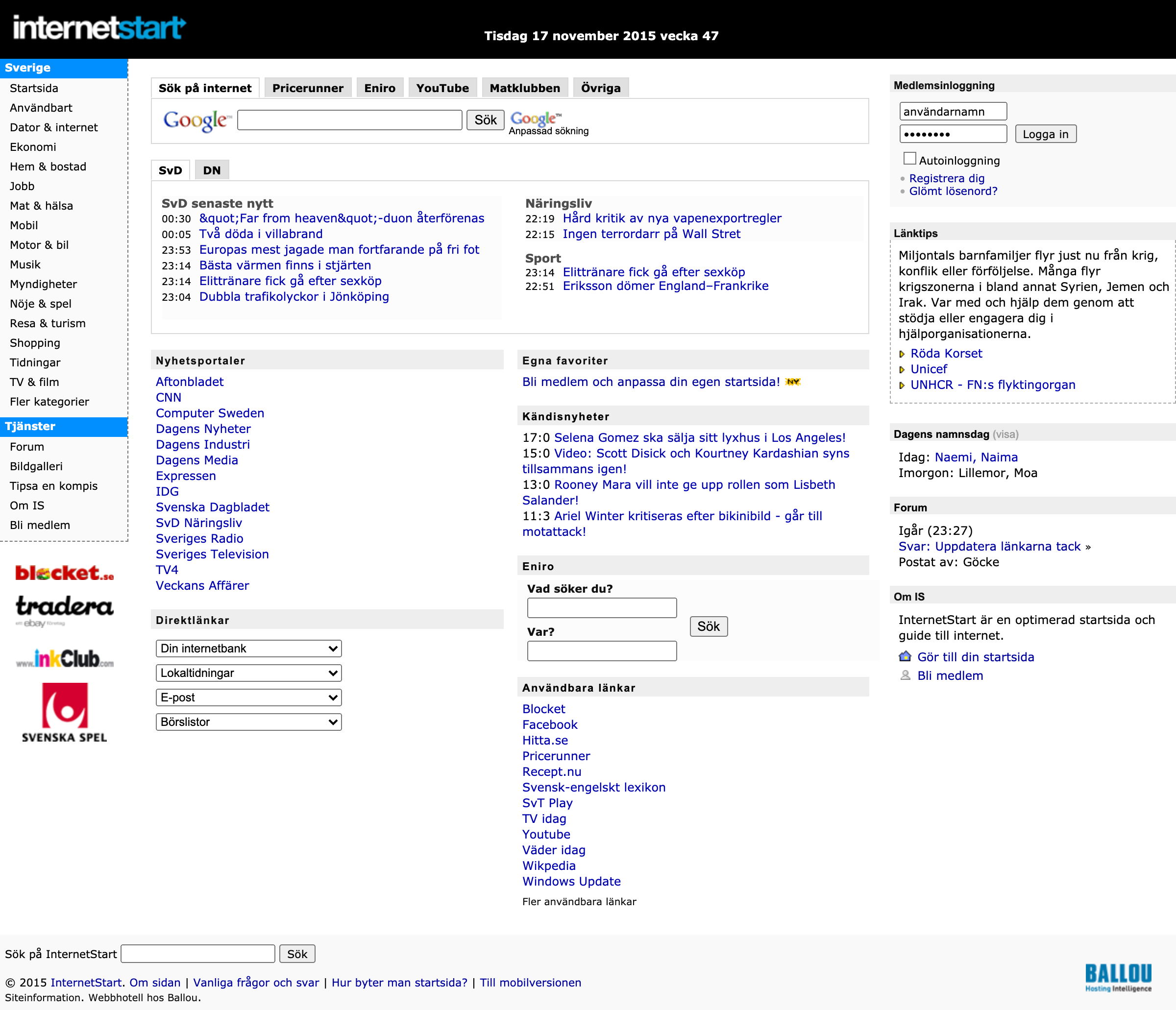The height and width of the screenshot is (1010, 1176).
Task: Click the person icon by Bli medlem
Action: [905, 675]
